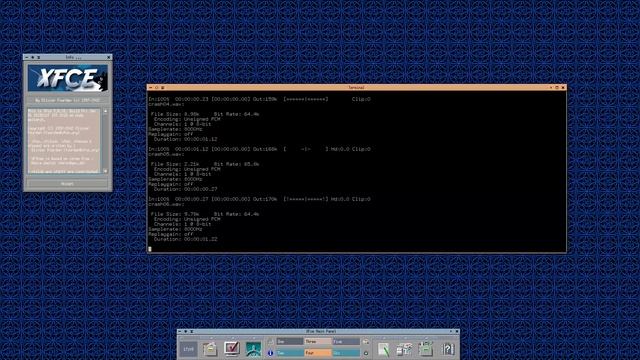
Task: Click the 'Duration: 00:00:01.22' line in Terminal
Action: (x=186, y=239)
